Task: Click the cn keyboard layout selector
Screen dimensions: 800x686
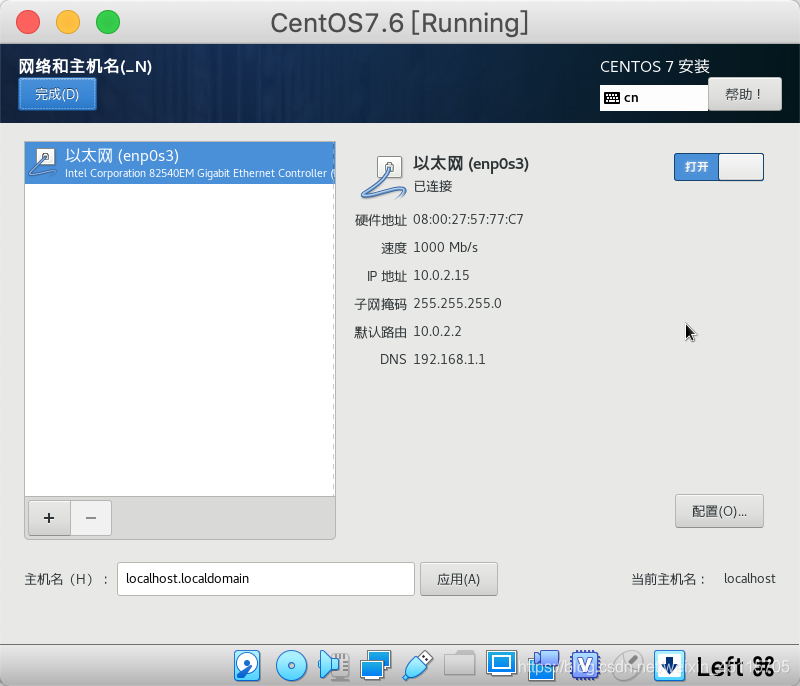Action: (x=654, y=97)
